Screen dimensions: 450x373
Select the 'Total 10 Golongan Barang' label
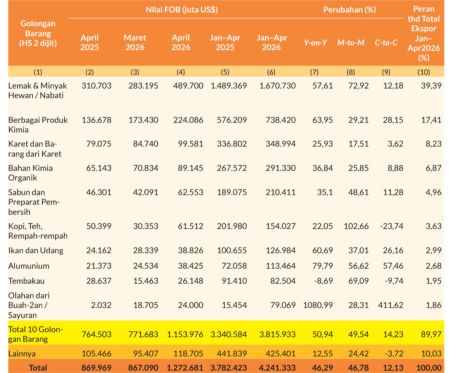click(35, 334)
